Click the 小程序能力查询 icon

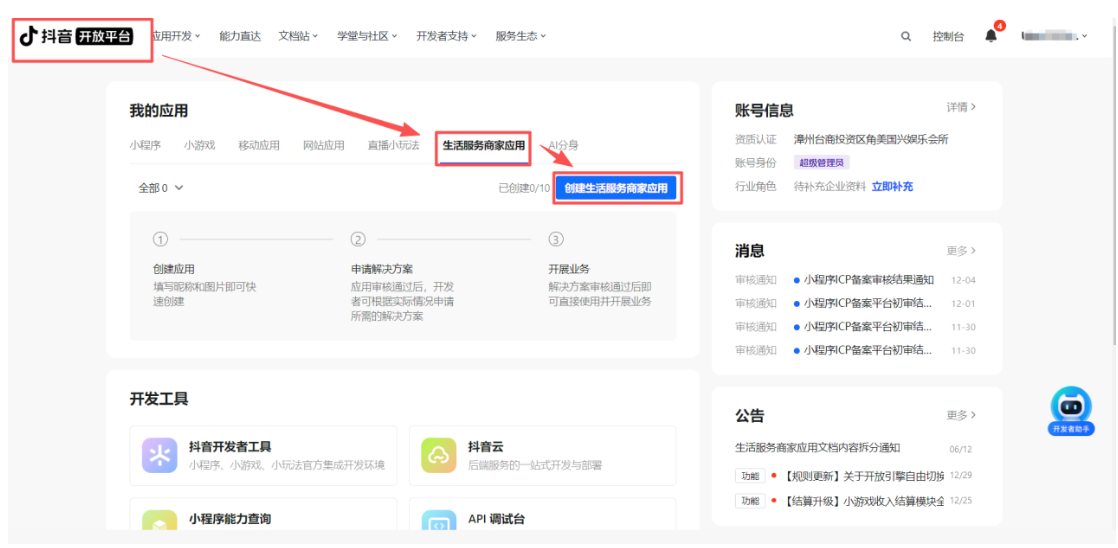tap(160, 521)
